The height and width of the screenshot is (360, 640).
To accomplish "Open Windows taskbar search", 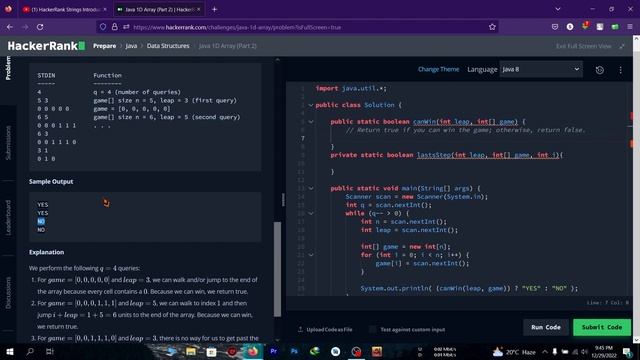I will (30, 351).
